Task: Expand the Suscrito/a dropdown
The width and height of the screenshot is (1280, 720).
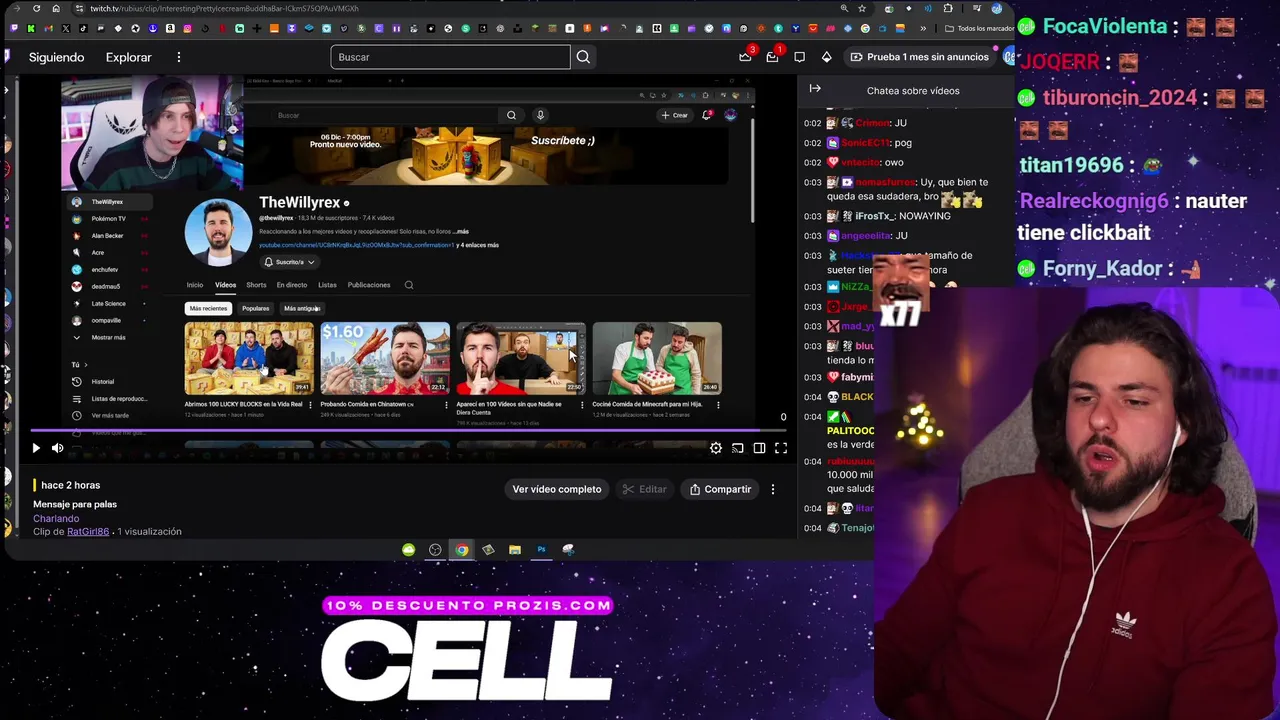Action: click(x=289, y=262)
